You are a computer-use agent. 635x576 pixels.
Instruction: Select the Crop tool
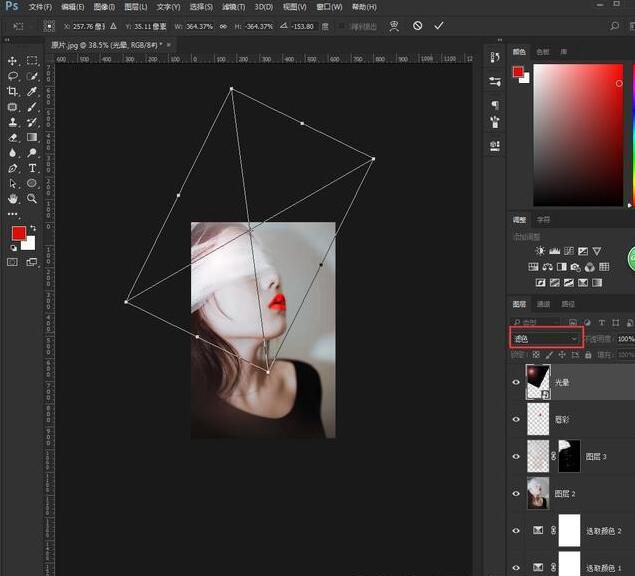(x=13, y=91)
